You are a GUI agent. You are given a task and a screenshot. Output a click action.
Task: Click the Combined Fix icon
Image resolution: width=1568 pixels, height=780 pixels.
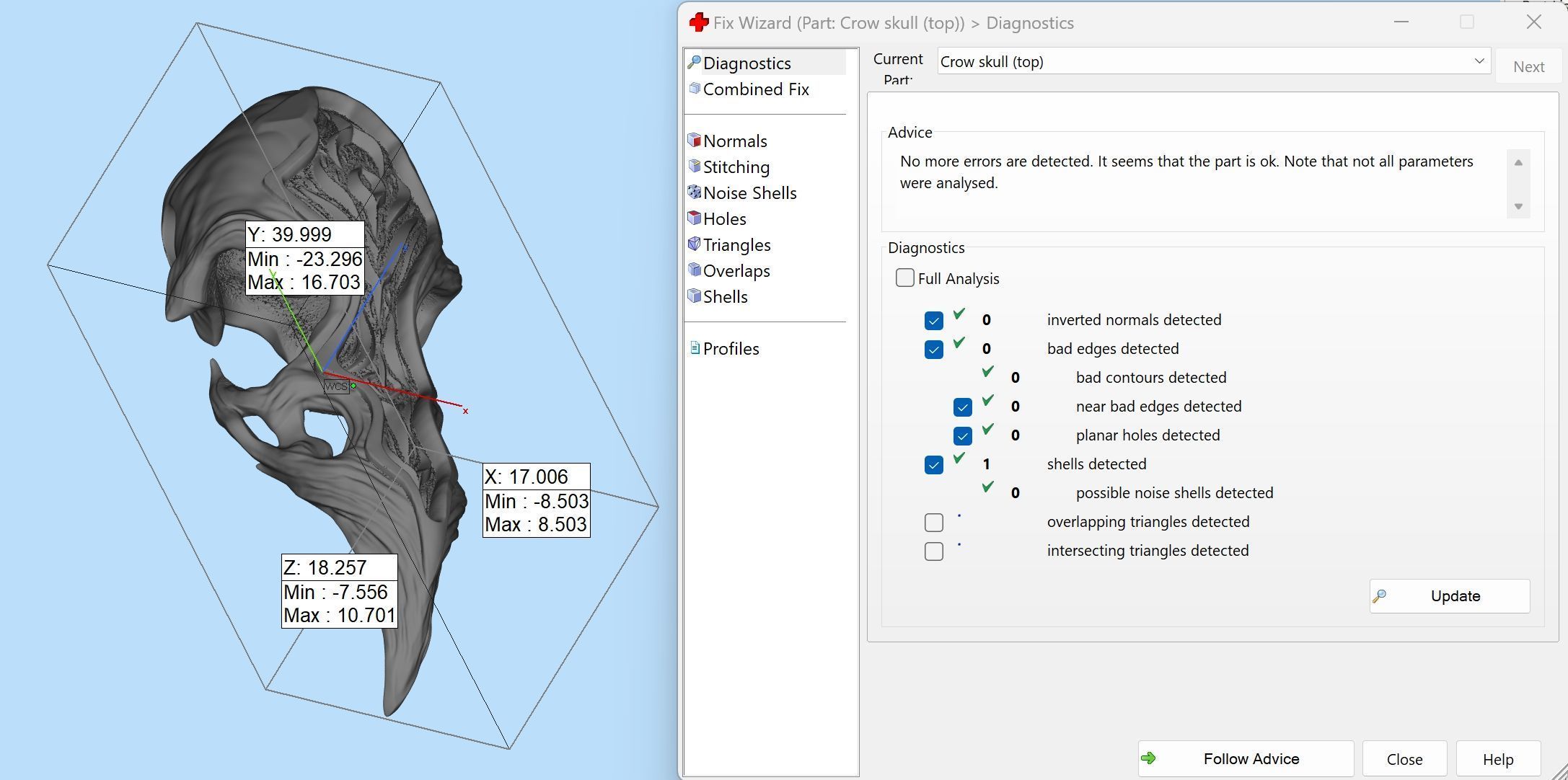[695, 88]
